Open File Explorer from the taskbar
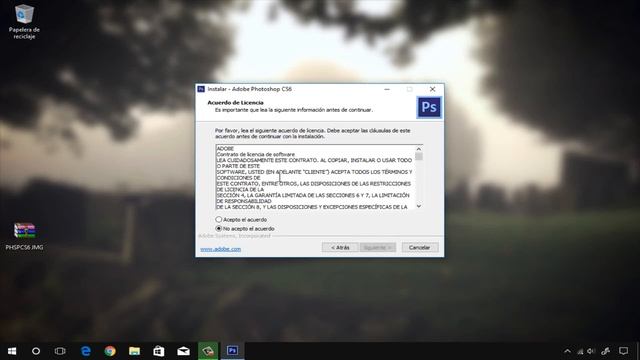The image size is (640, 360). pos(134,351)
